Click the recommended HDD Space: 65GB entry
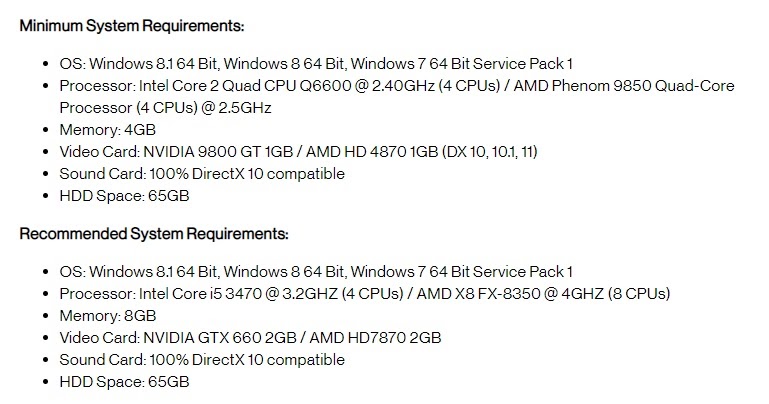Image resolution: width=769 pixels, height=404 pixels. 124,382
